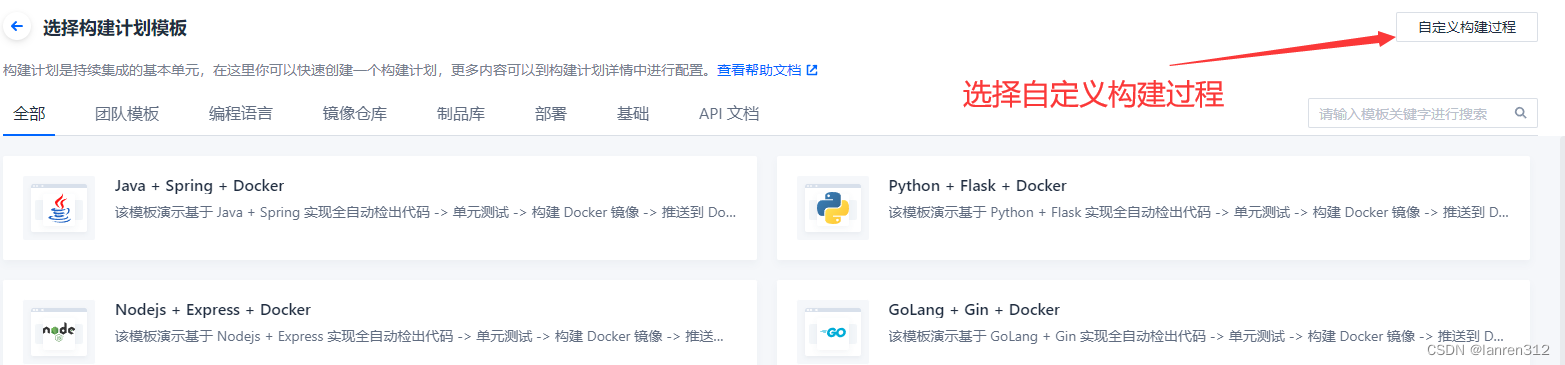Switch to the 编程语言 tab
The height and width of the screenshot is (365, 1565).
(241, 114)
